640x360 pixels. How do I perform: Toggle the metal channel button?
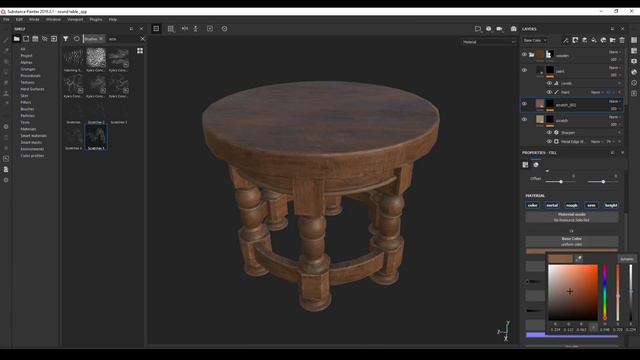552,205
